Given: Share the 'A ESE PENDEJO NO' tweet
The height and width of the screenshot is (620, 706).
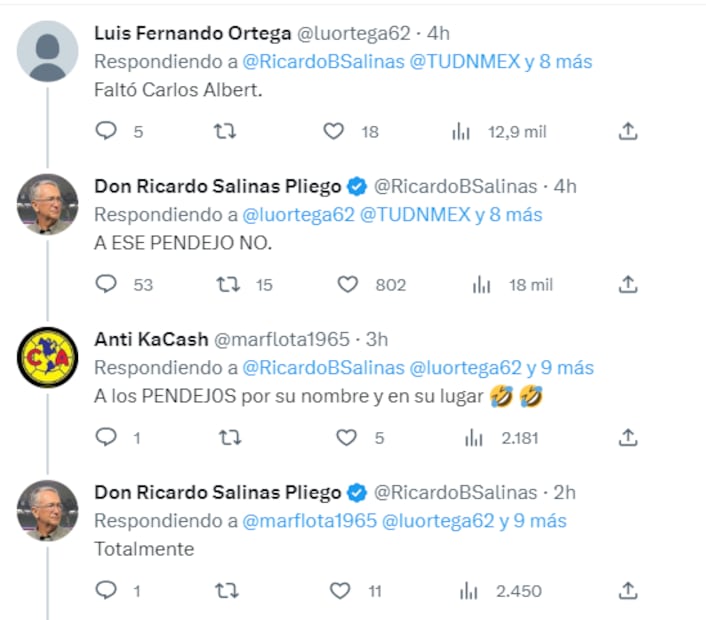Looking at the screenshot, I should pos(628,284).
